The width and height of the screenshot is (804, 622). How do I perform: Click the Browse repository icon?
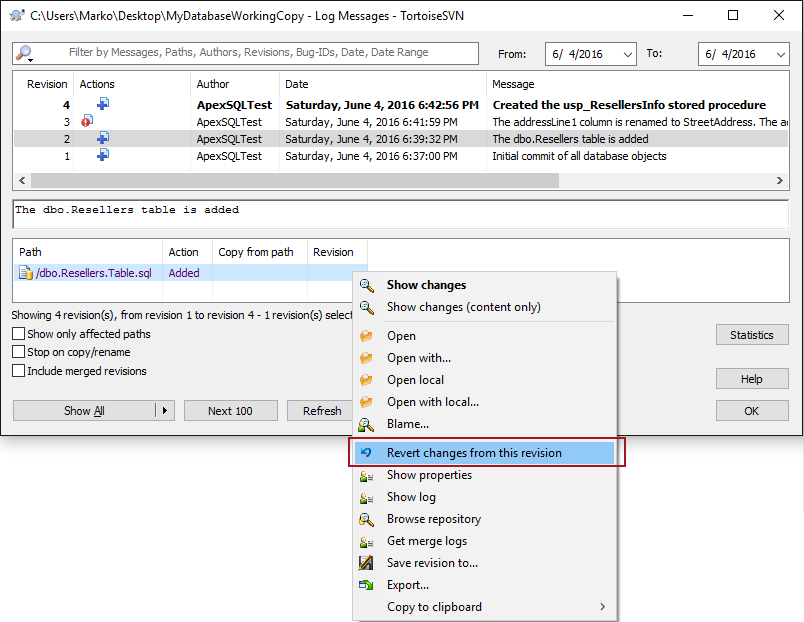click(x=366, y=519)
